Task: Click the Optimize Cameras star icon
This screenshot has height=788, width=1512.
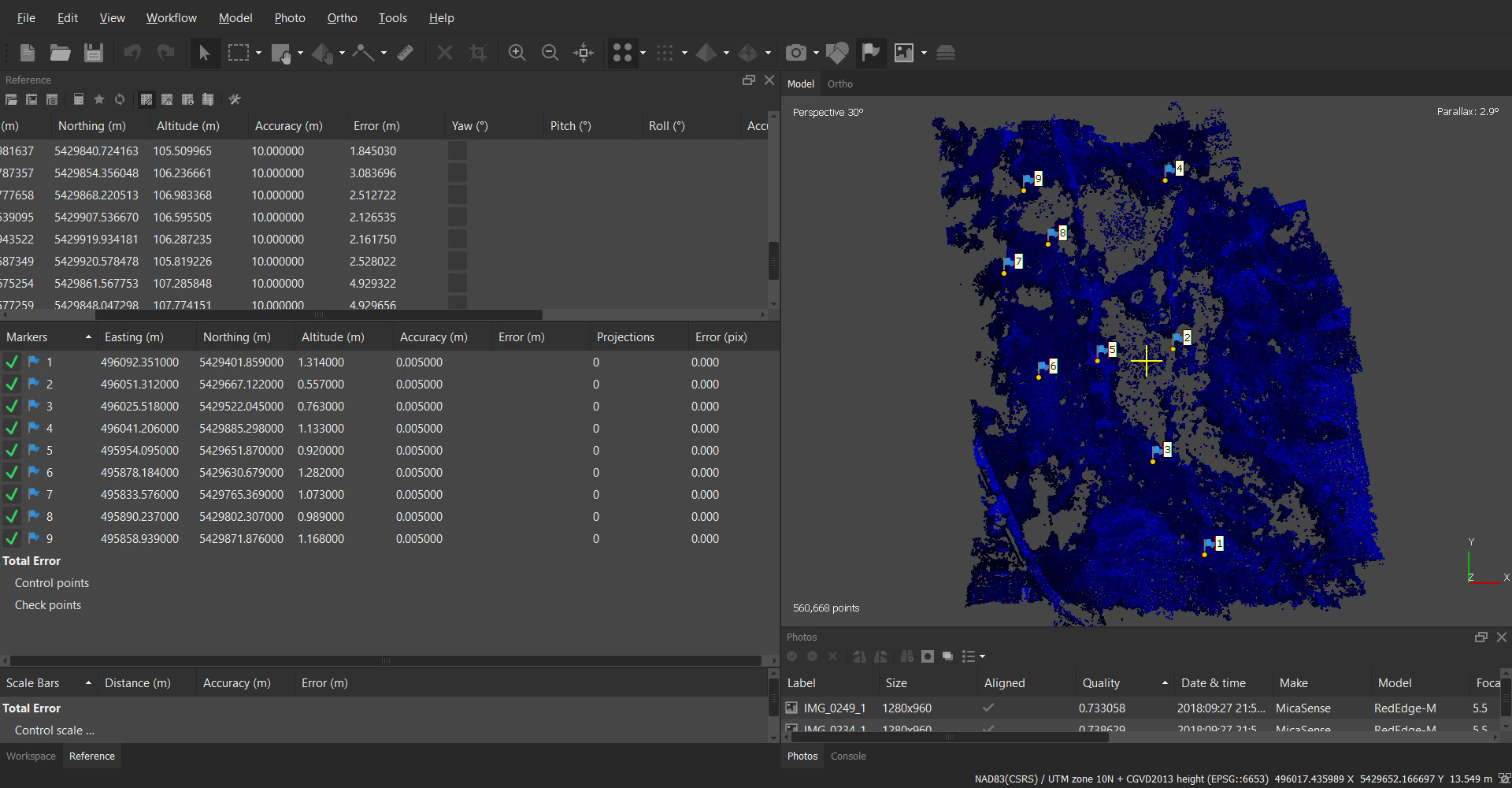Action: [99, 99]
